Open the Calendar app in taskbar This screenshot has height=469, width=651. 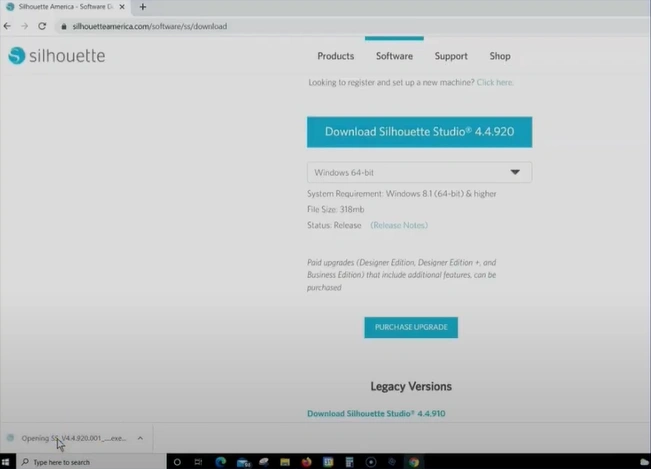[328, 462]
